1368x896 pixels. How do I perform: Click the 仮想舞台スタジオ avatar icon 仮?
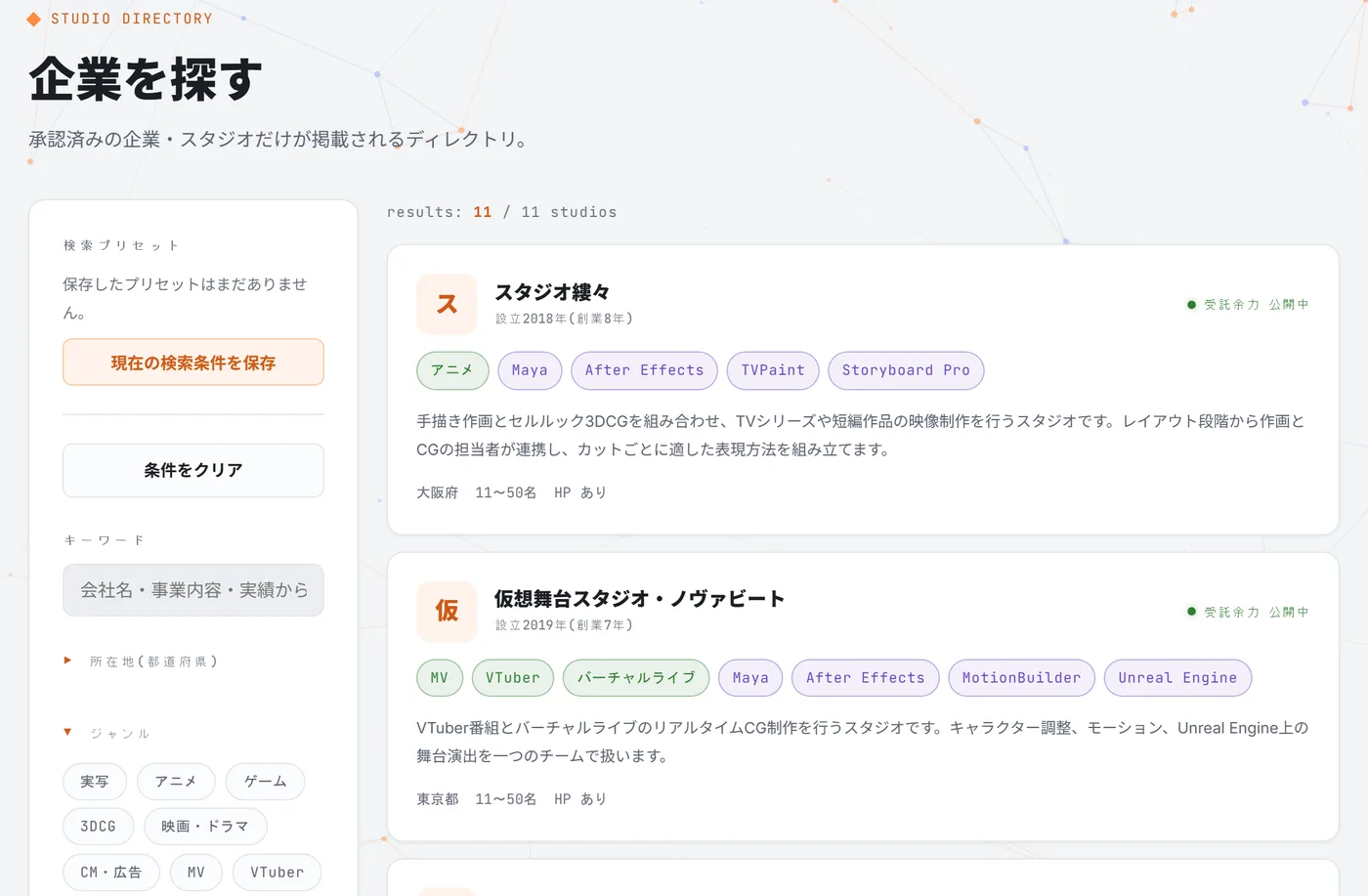click(447, 611)
